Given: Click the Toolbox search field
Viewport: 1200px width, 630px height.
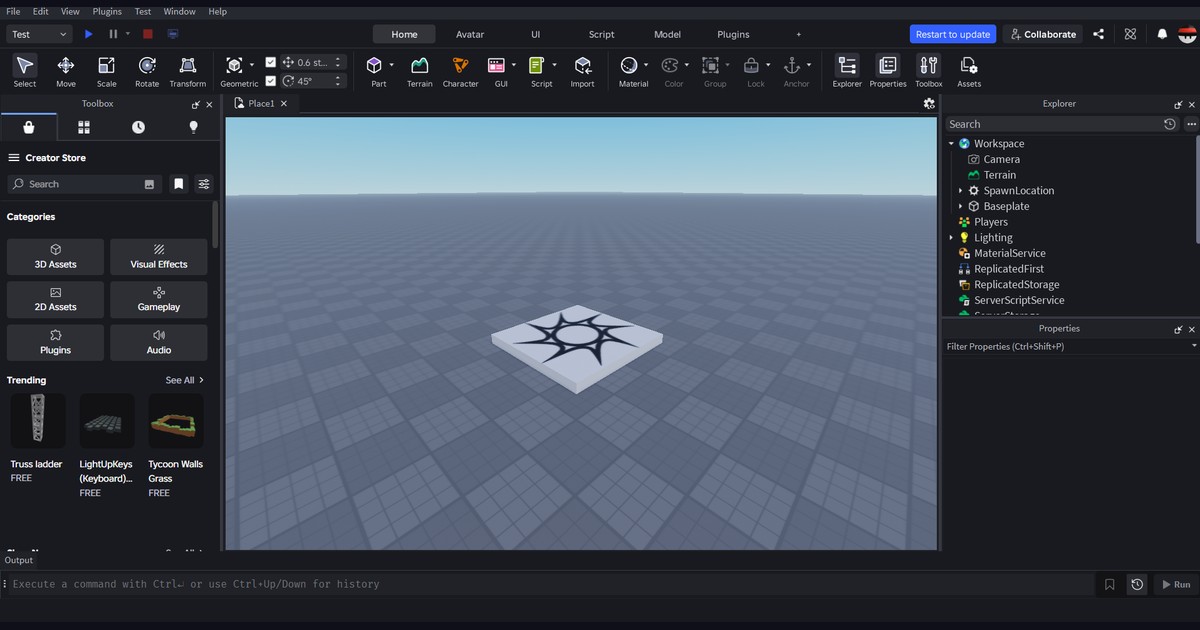Looking at the screenshot, I should tap(85, 184).
